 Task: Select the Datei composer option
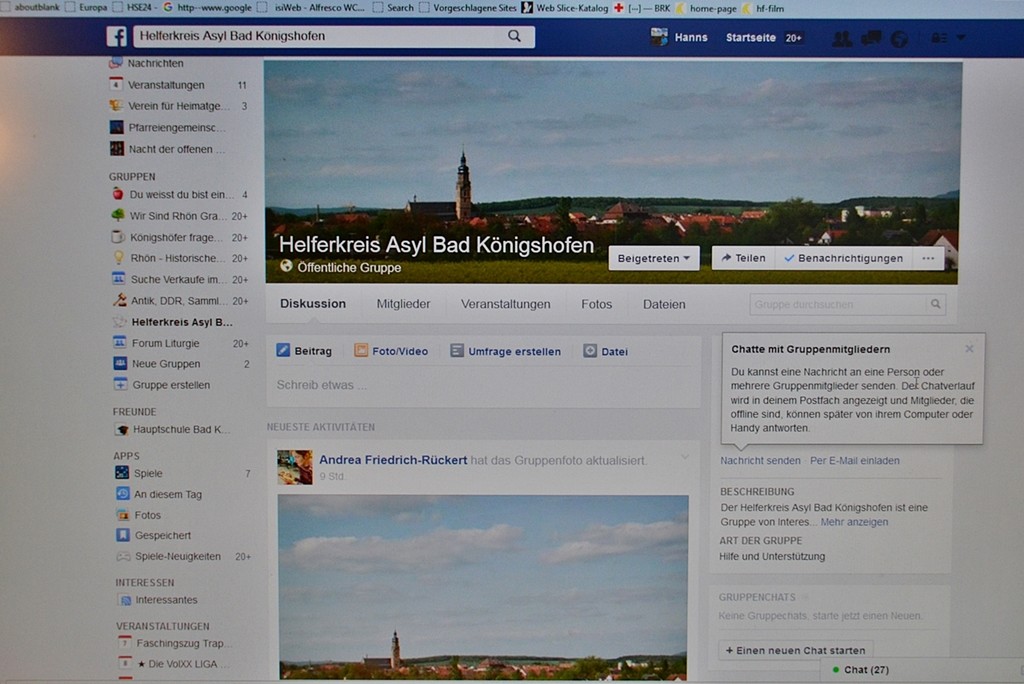pyautogui.click(x=605, y=351)
